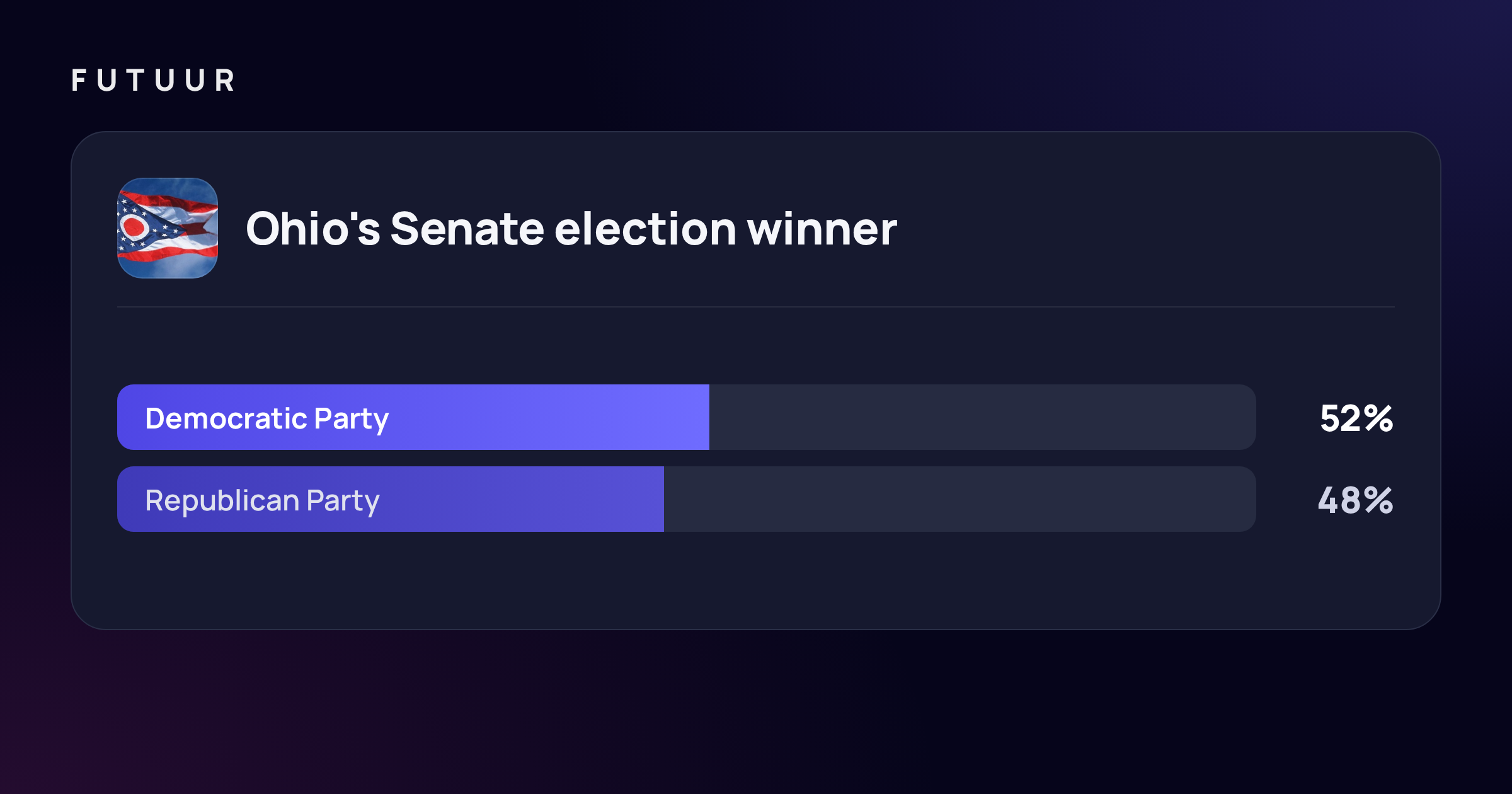Click the letter F in FUTUUR
This screenshot has width=1512, height=794.
(x=79, y=81)
